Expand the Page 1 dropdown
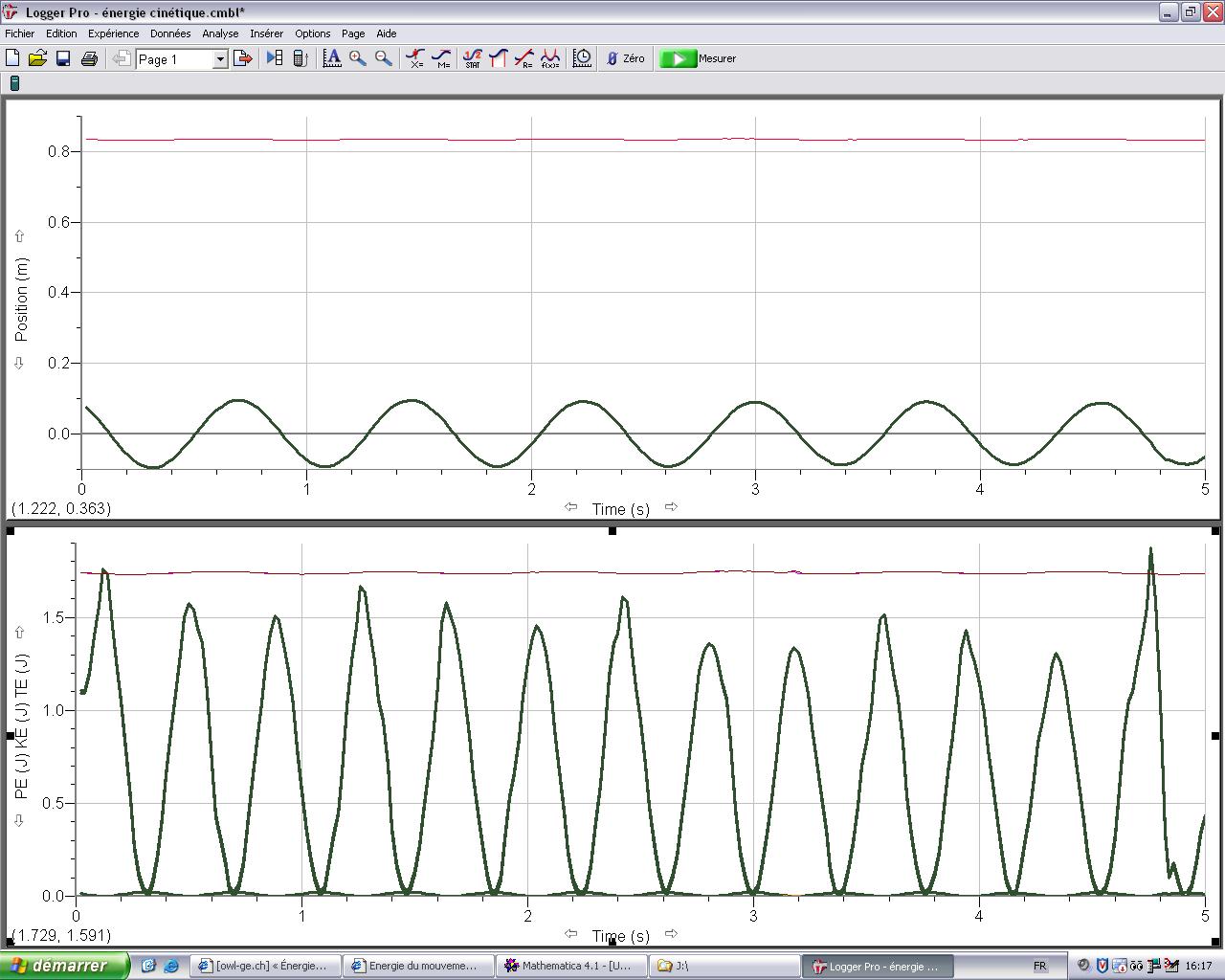The width and height of the screenshot is (1225, 980). tap(219, 59)
